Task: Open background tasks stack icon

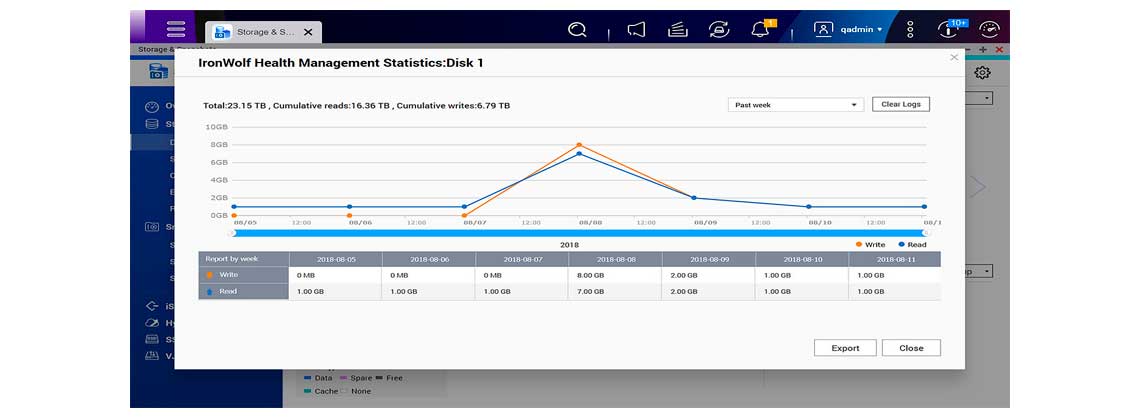Action: [677, 30]
